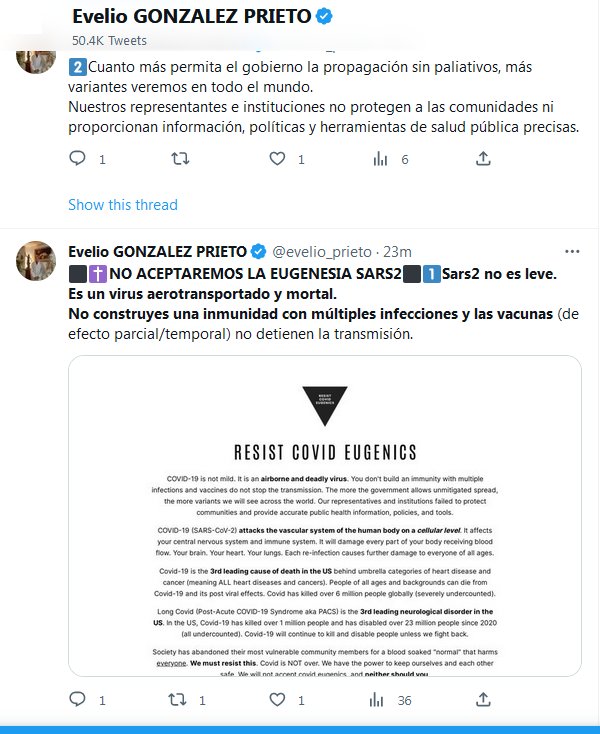This screenshot has height=734, width=600.
Task: Like the EUGENESIA SARS2 tweet
Action: [277, 699]
